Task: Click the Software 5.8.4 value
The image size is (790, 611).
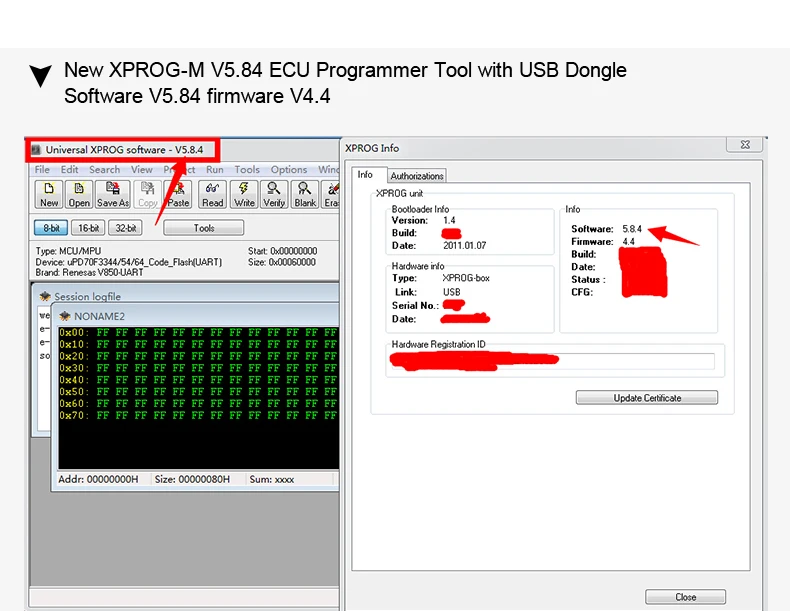Action: [632, 229]
